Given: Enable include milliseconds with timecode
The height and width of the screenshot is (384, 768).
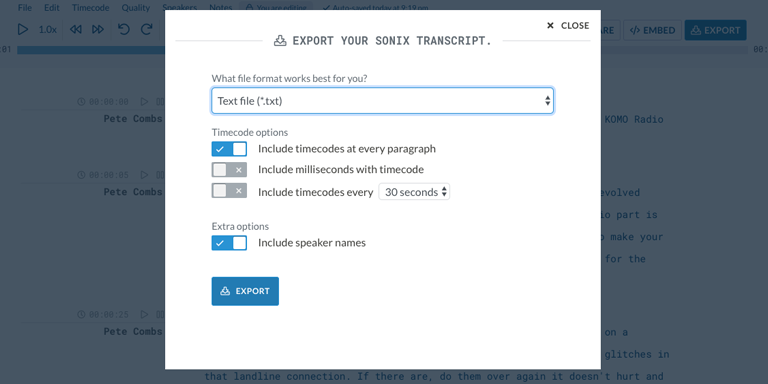Looking at the screenshot, I should coord(229,169).
